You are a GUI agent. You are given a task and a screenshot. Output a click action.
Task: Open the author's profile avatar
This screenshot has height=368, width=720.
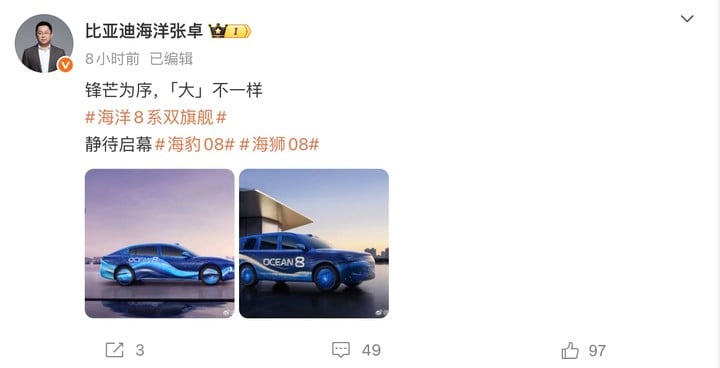click(x=44, y=43)
